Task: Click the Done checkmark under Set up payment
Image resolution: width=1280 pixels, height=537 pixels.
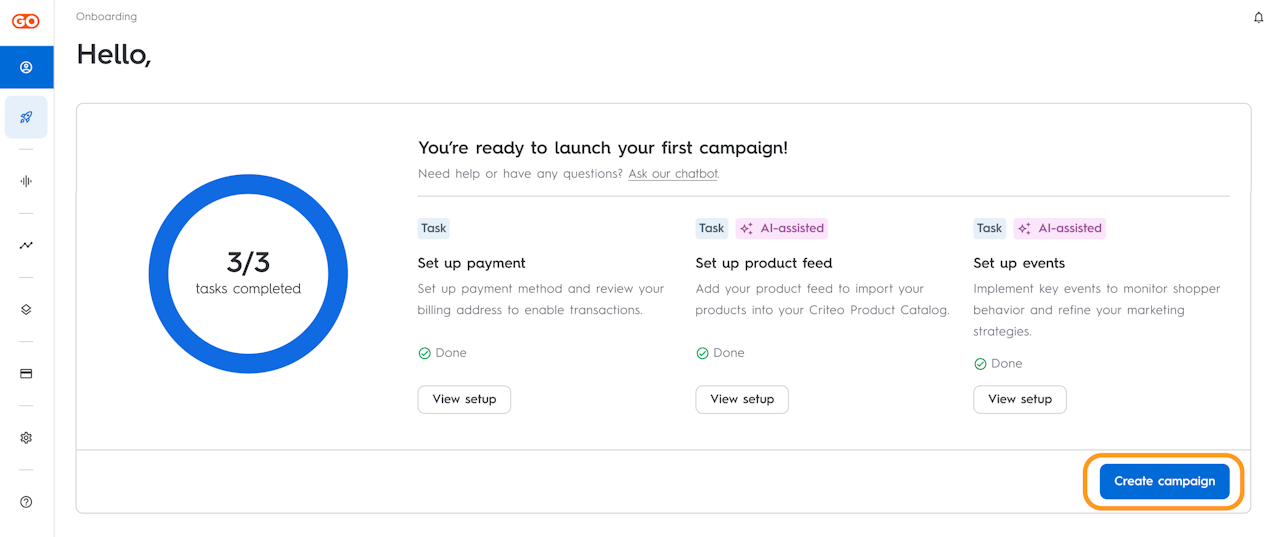Action: point(425,353)
